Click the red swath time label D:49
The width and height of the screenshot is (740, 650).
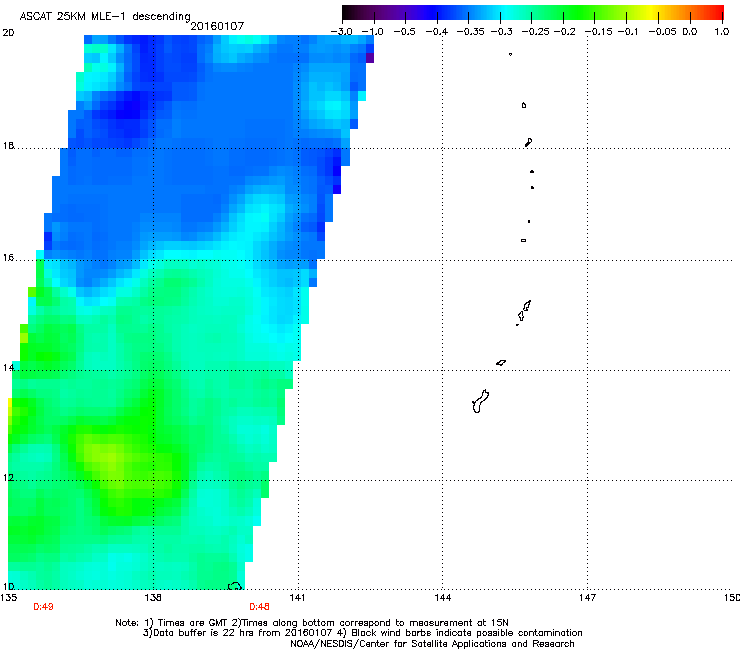(43, 607)
